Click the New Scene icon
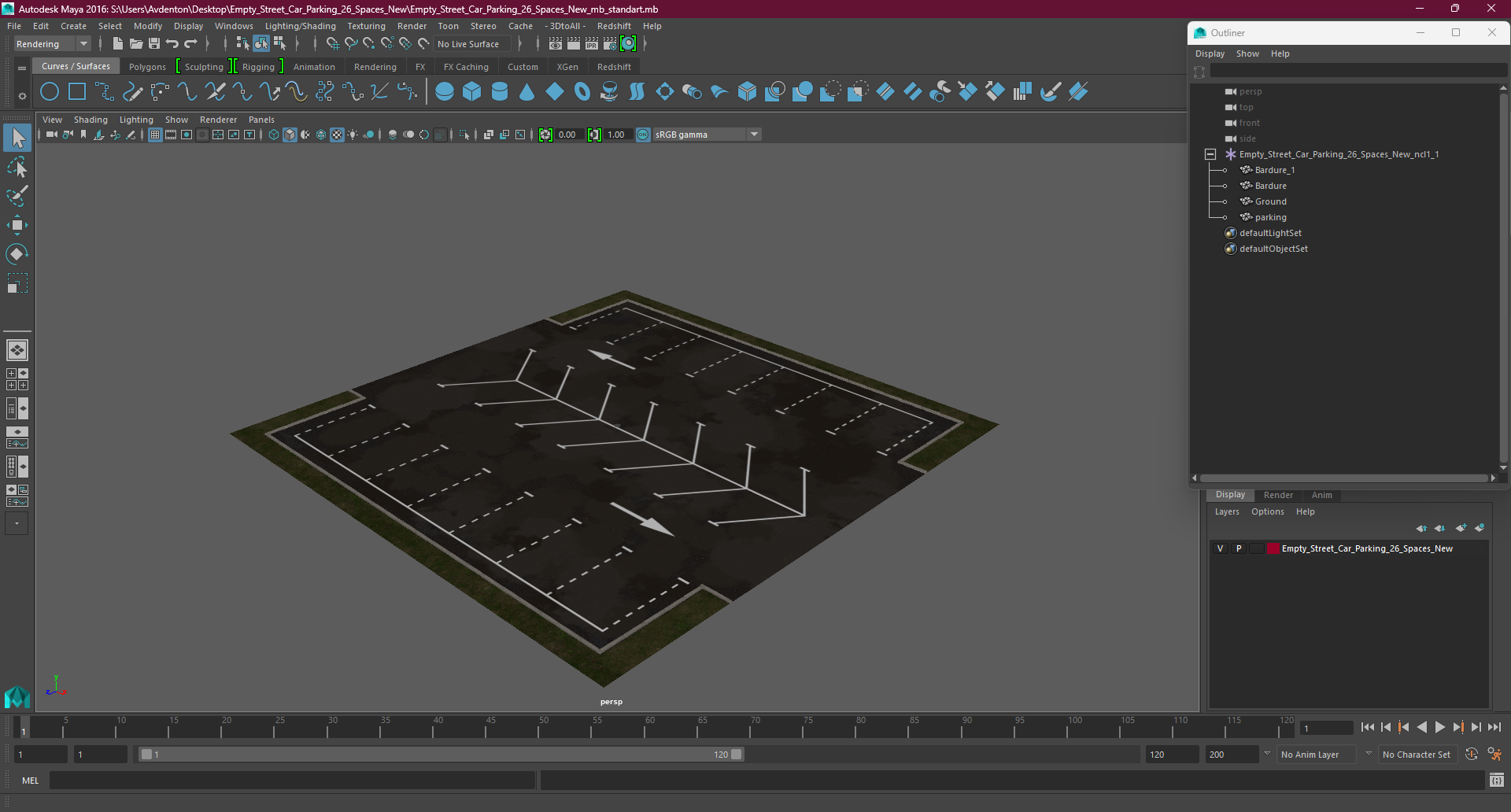Viewport: 1511px width, 812px height. (117, 44)
